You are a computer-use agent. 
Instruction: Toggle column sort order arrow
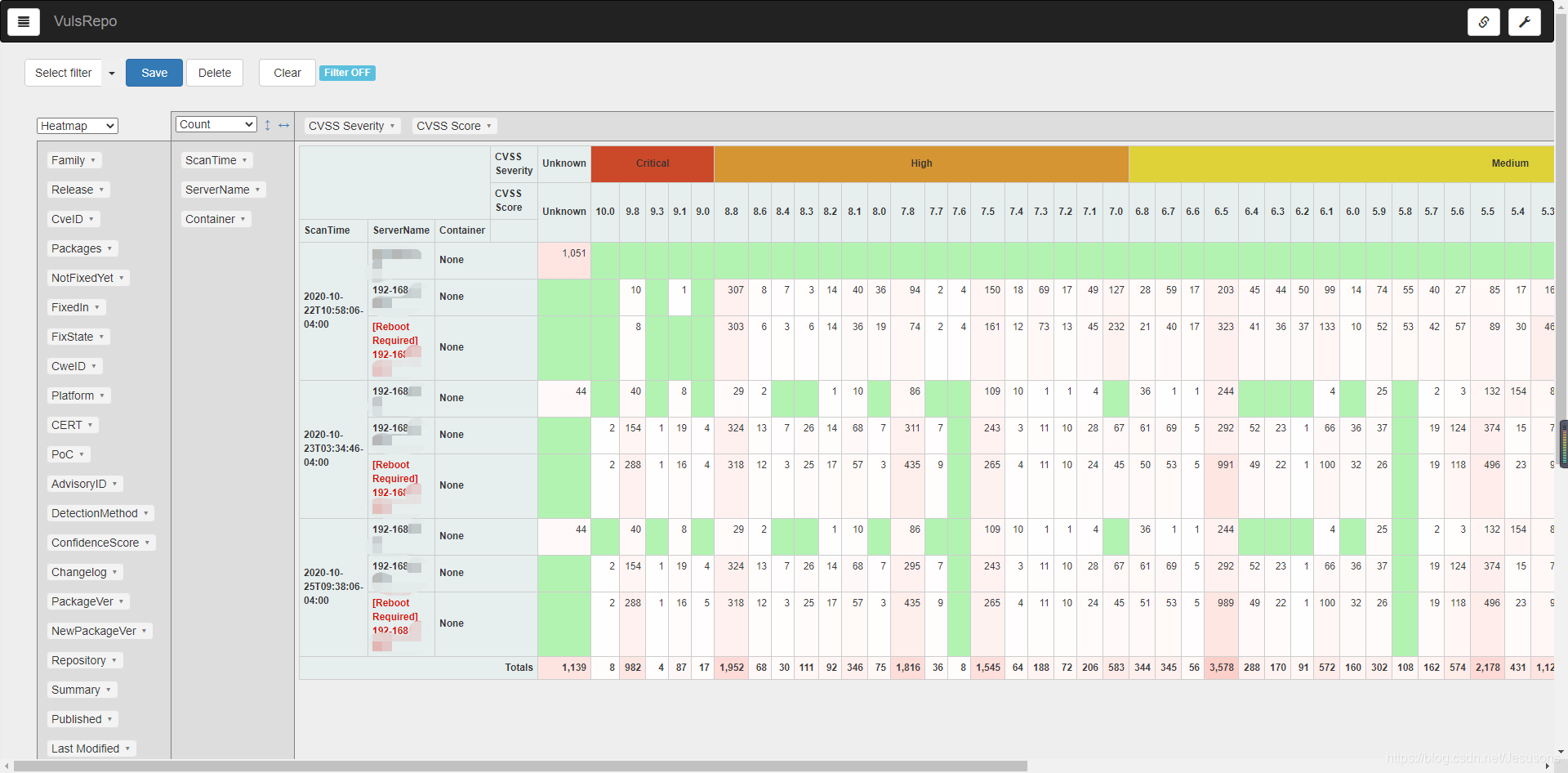284,125
